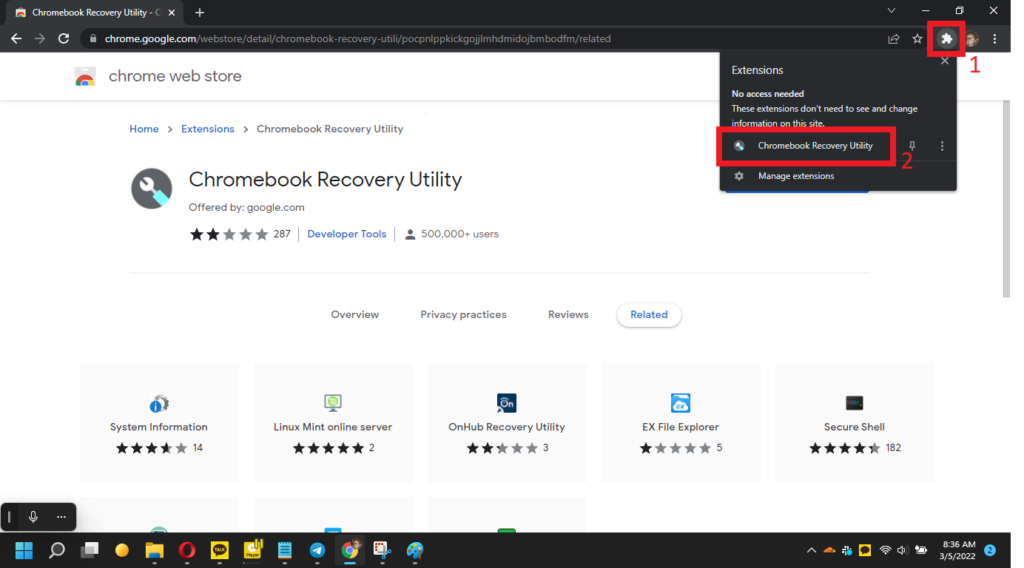Image resolution: width=1024 pixels, height=568 pixels.
Task: Switch to the Overview tab
Action: pyautogui.click(x=355, y=315)
